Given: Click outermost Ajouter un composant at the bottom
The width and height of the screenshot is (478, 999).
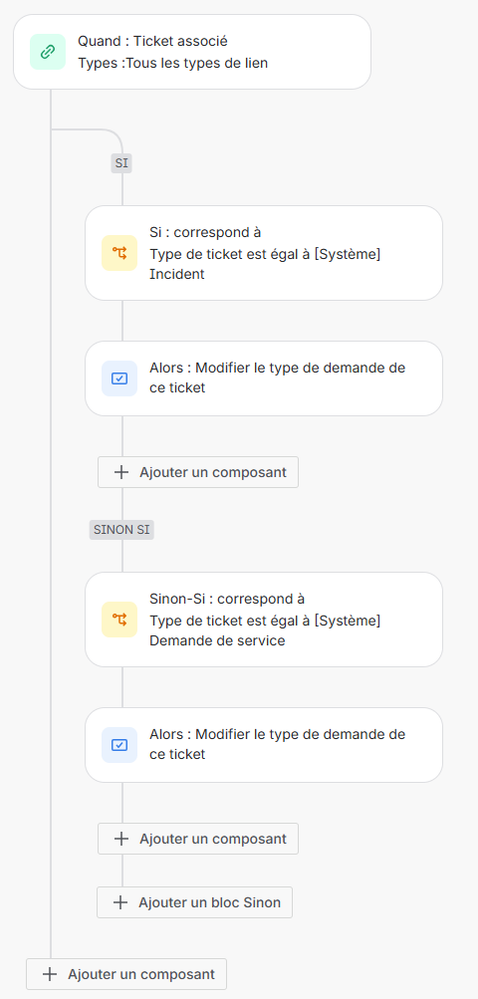Looking at the screenshot, I should 126,974.
